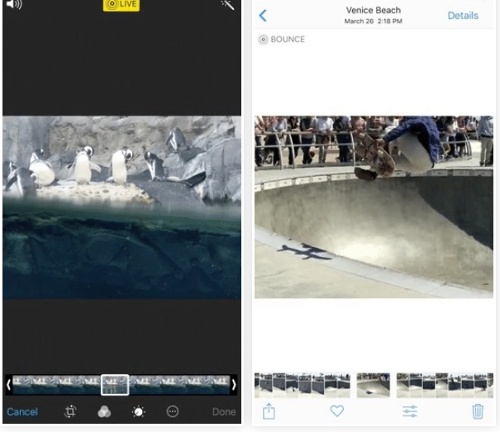Toggle the yellow LIVE badge off
The height and width of the screenshot is (432, 500).
coord(121,5)
